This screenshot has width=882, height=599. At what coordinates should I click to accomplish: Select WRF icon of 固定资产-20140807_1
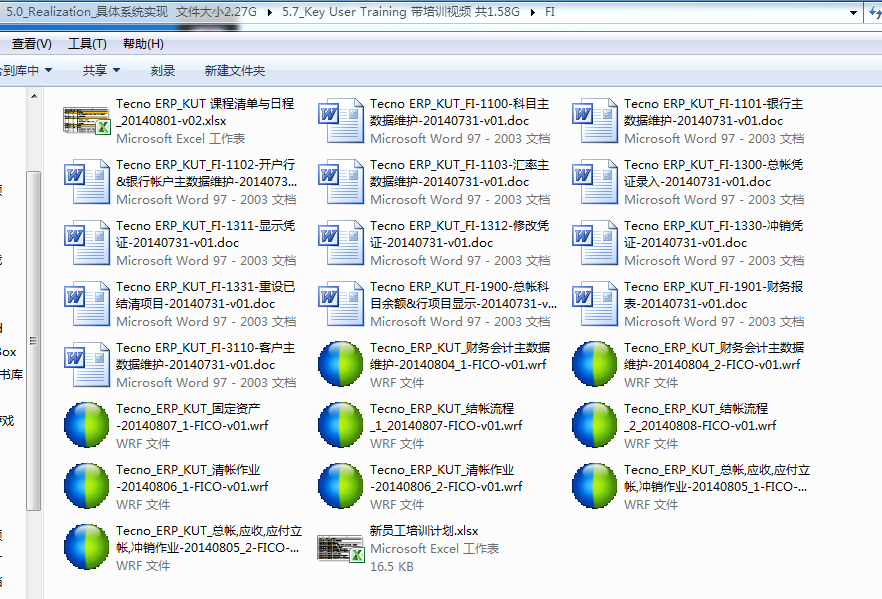(x=87, y=425)
